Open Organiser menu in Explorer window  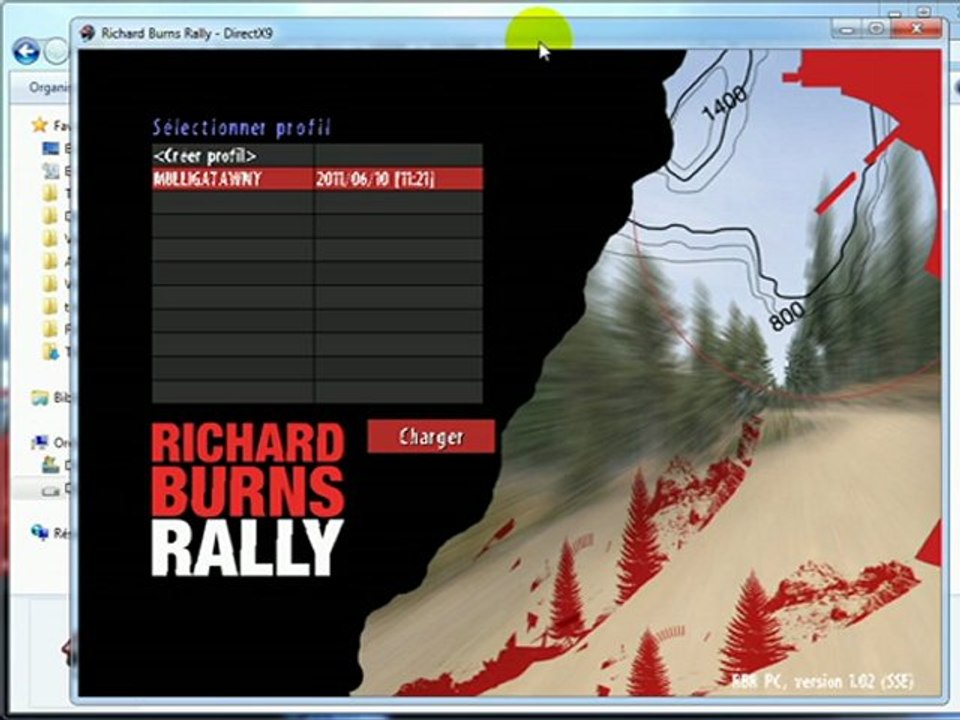[x=49, y=88]
